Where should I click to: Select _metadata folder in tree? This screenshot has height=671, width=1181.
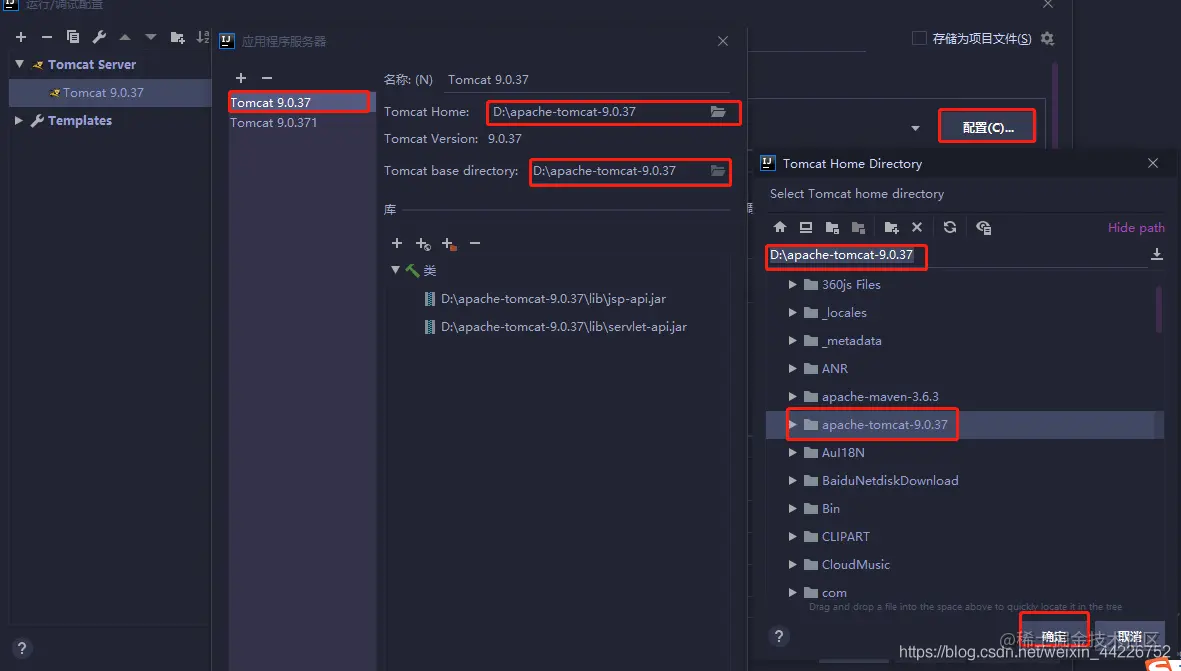click(x=851, y=340)
